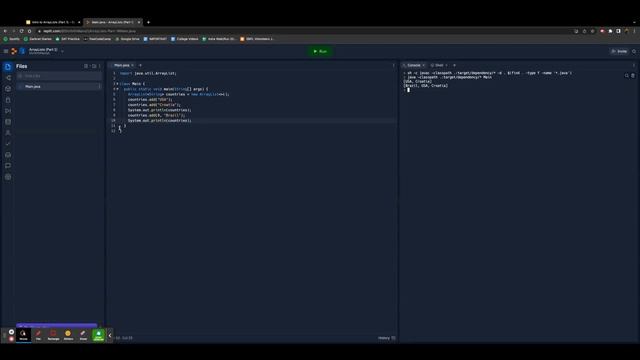
Task: Open the sidebar icon below the checkmark
Action: [x=8, y=155]
